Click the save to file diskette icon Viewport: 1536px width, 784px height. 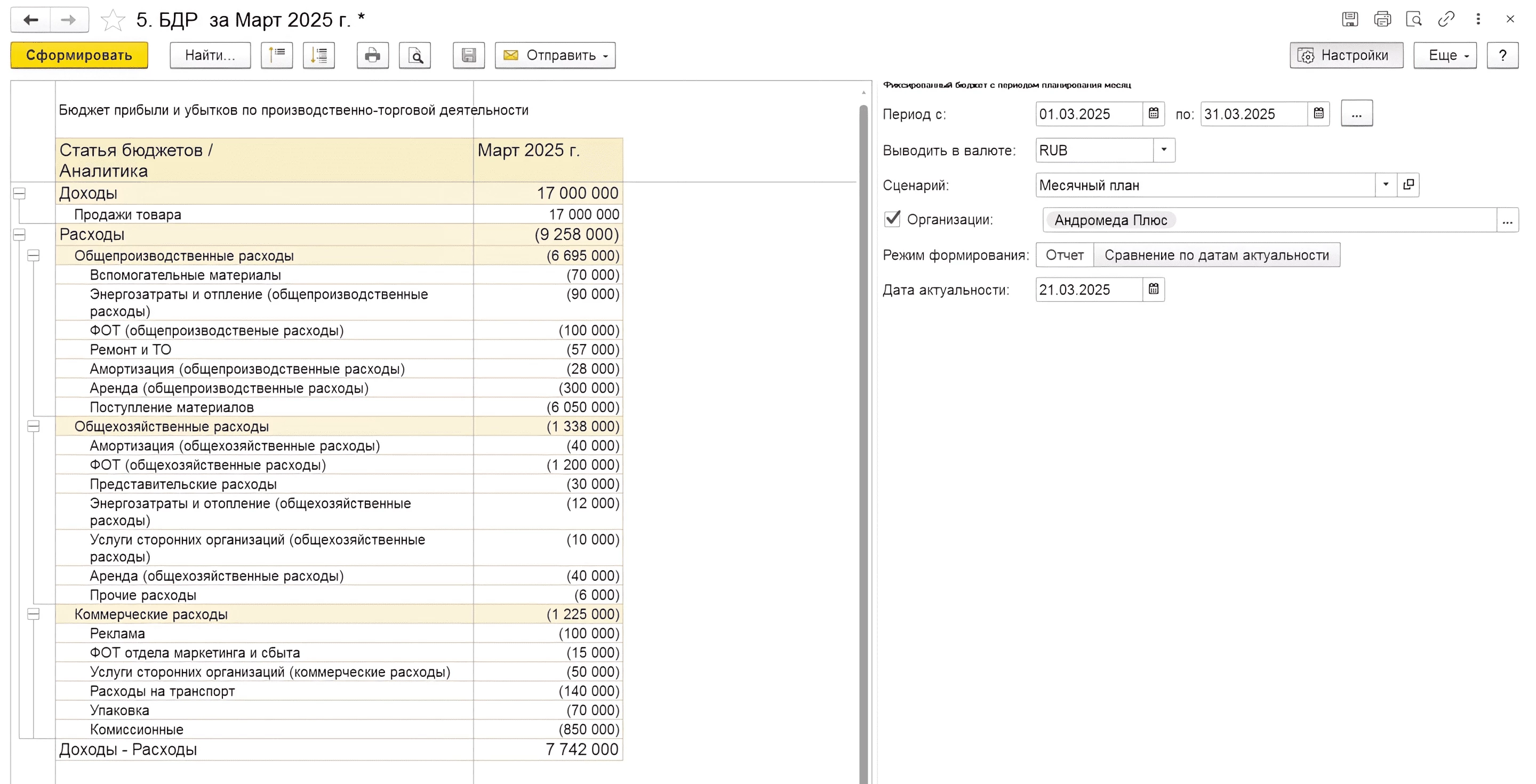coord(468,55)
